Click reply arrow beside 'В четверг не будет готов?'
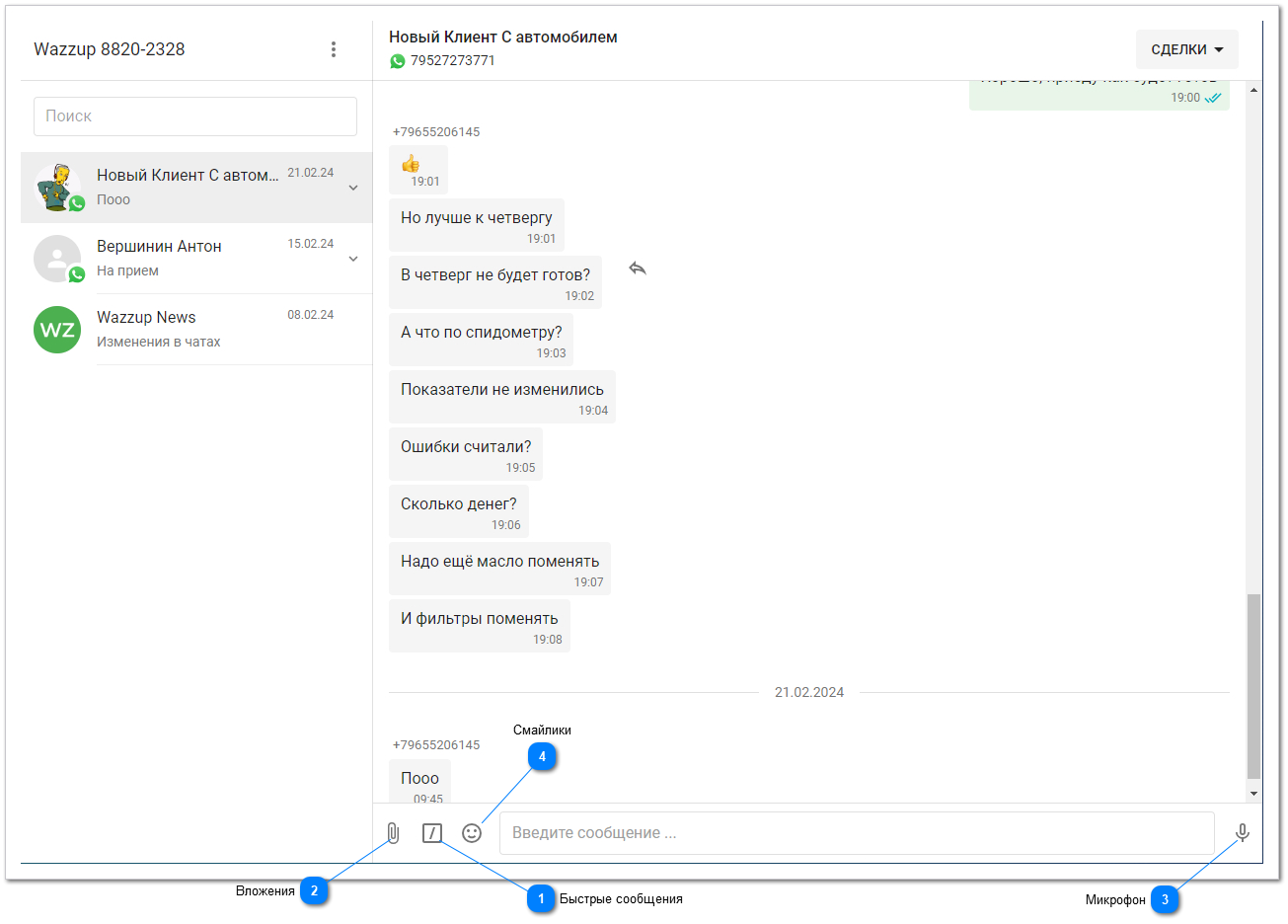 [638, 269]
